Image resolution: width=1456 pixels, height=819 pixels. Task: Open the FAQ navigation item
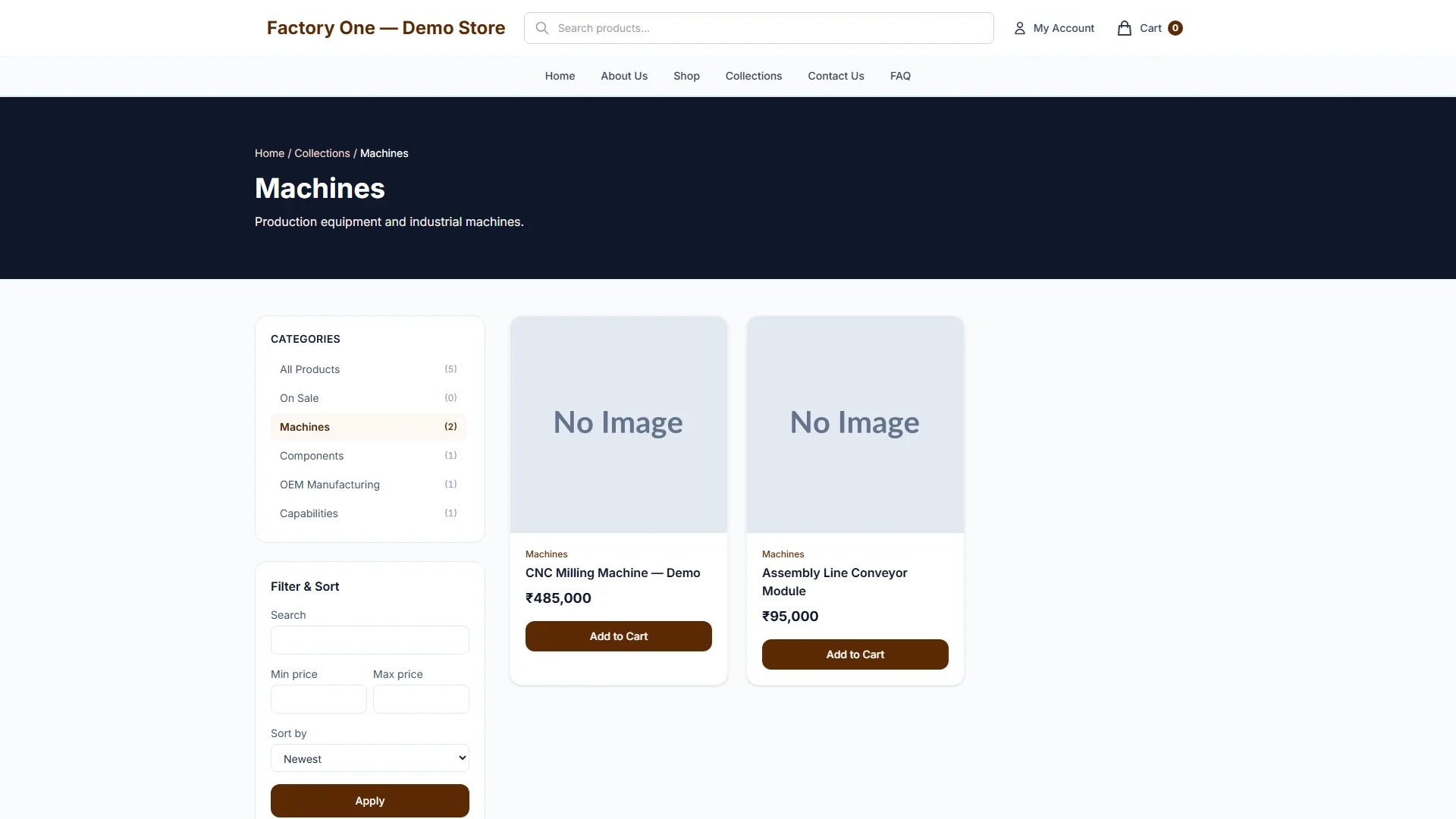(x=900, y=76)
